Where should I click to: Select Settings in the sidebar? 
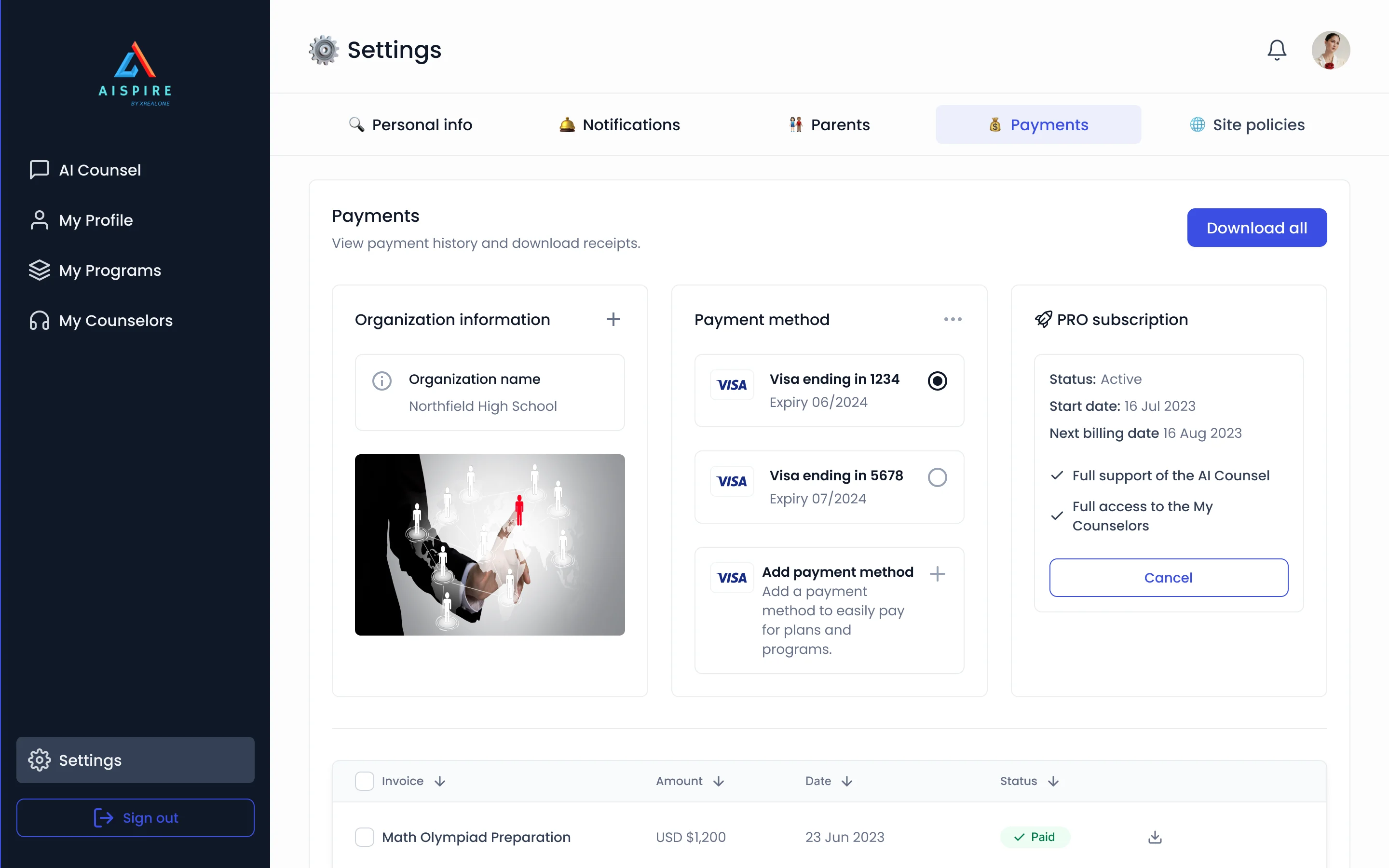pyautogui.click(x=135, y=760)
